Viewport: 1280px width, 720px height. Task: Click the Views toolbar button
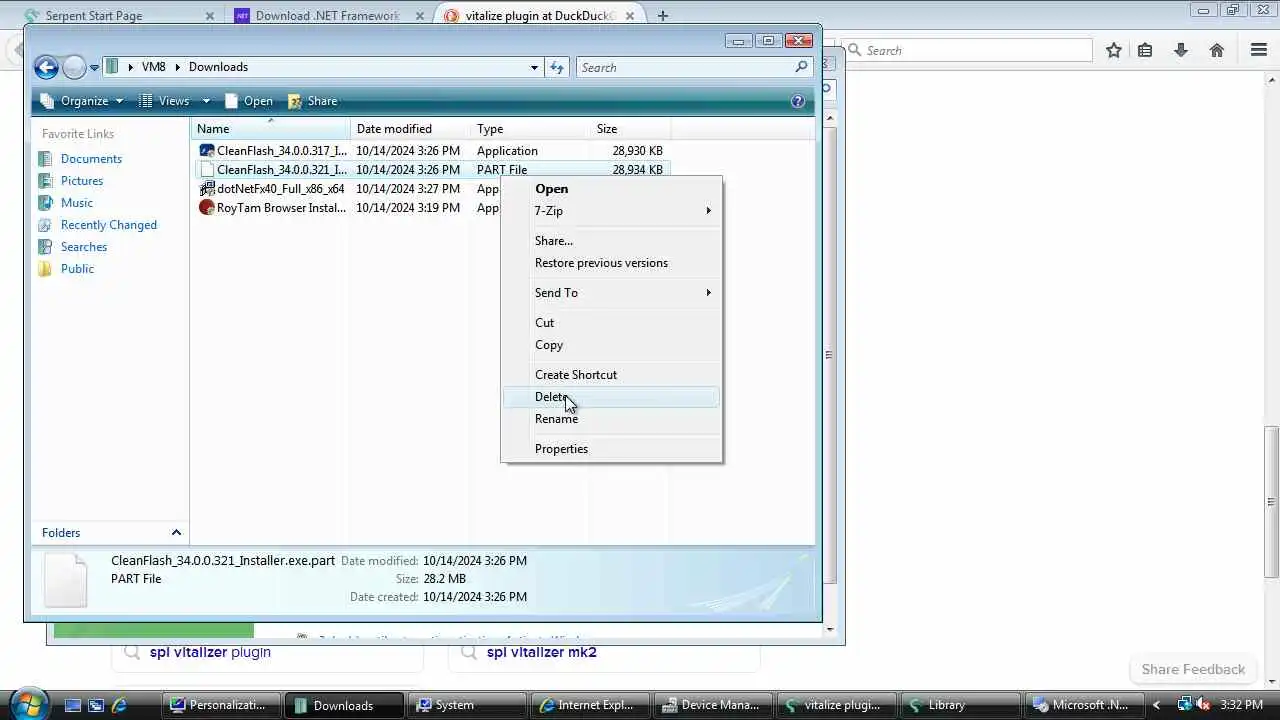point(164,101)
